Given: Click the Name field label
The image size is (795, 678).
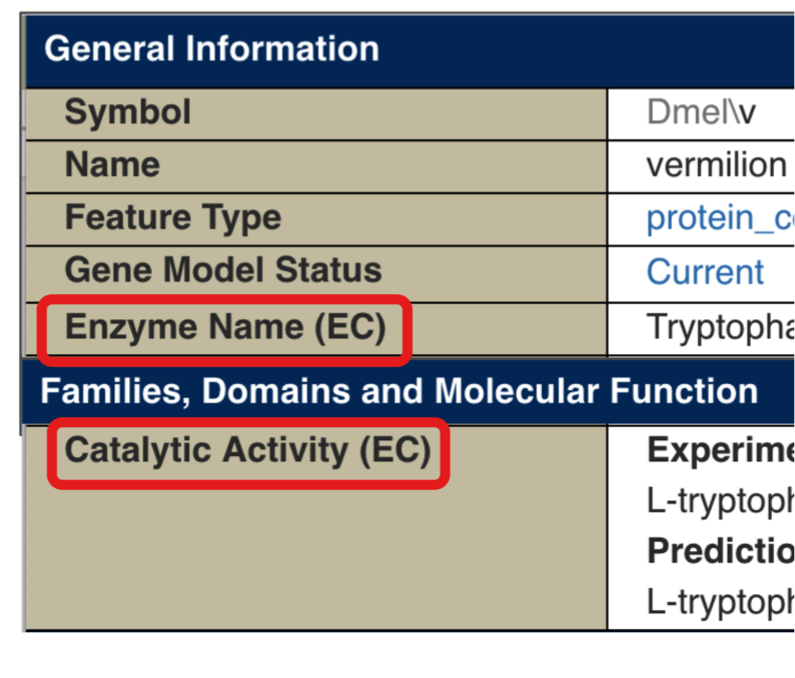Looking at the screenshot, I should pos(111,165).
